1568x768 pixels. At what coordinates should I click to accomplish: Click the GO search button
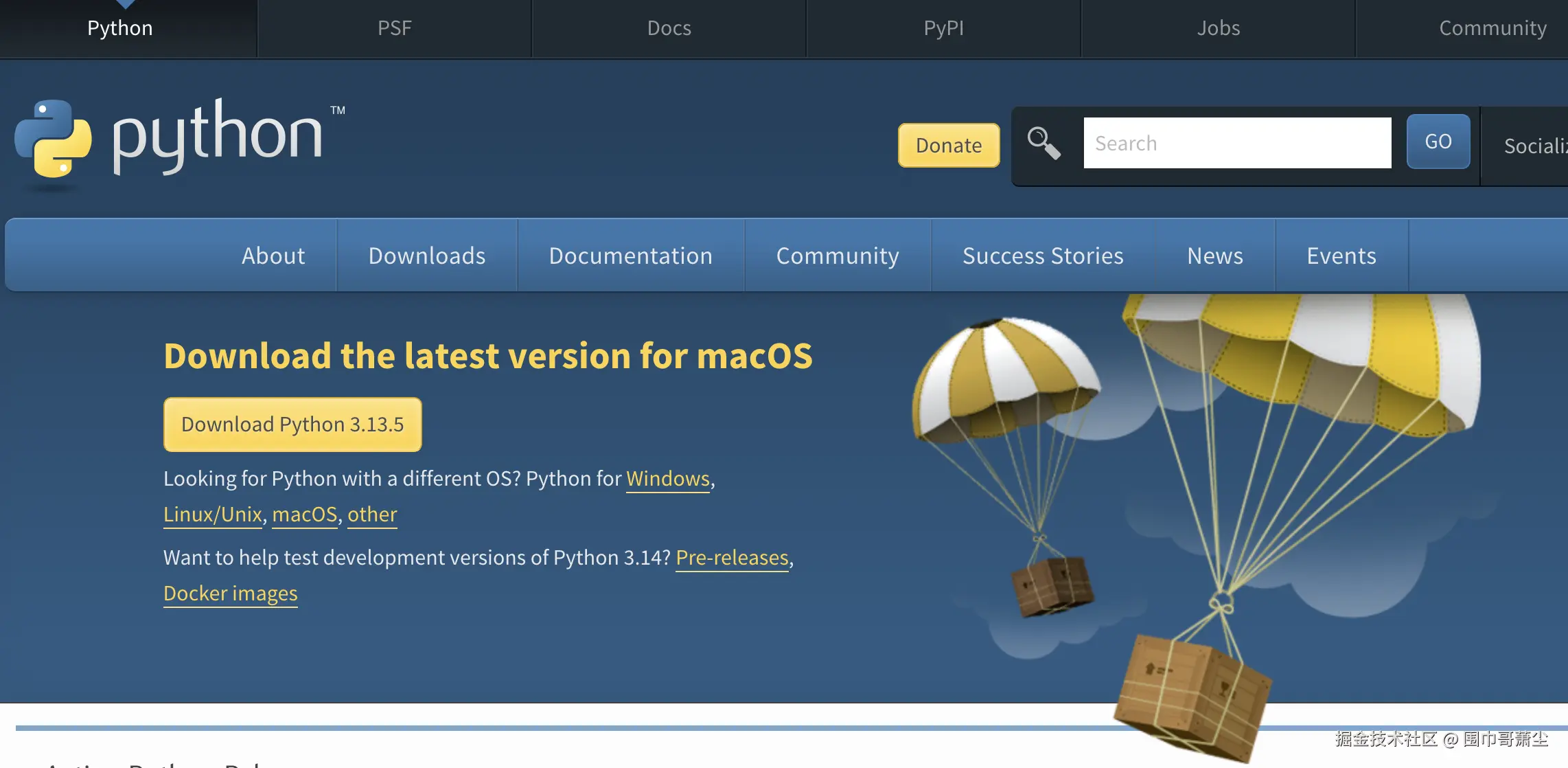[1438, 142]
